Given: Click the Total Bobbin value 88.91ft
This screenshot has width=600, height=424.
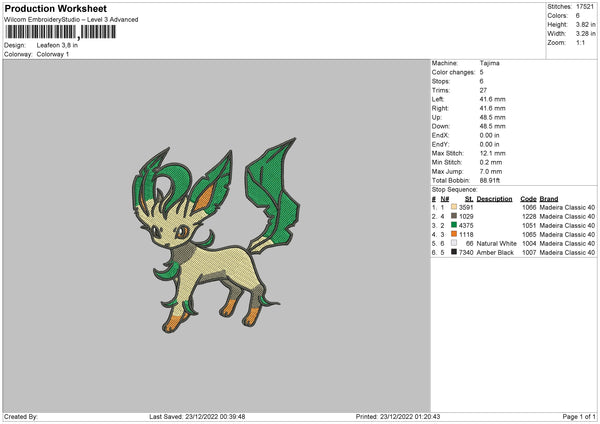Looking at the screenshot, I should pyautogui.click(x=490, y=180).
